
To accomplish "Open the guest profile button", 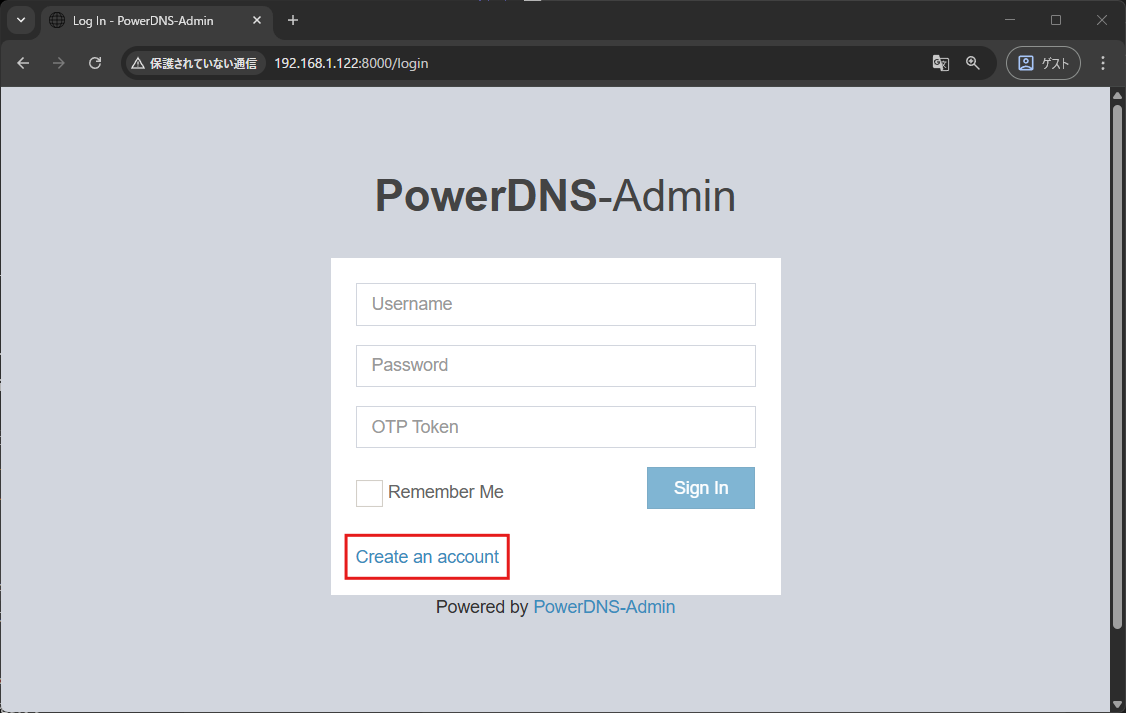I will tap(1043, 63).
